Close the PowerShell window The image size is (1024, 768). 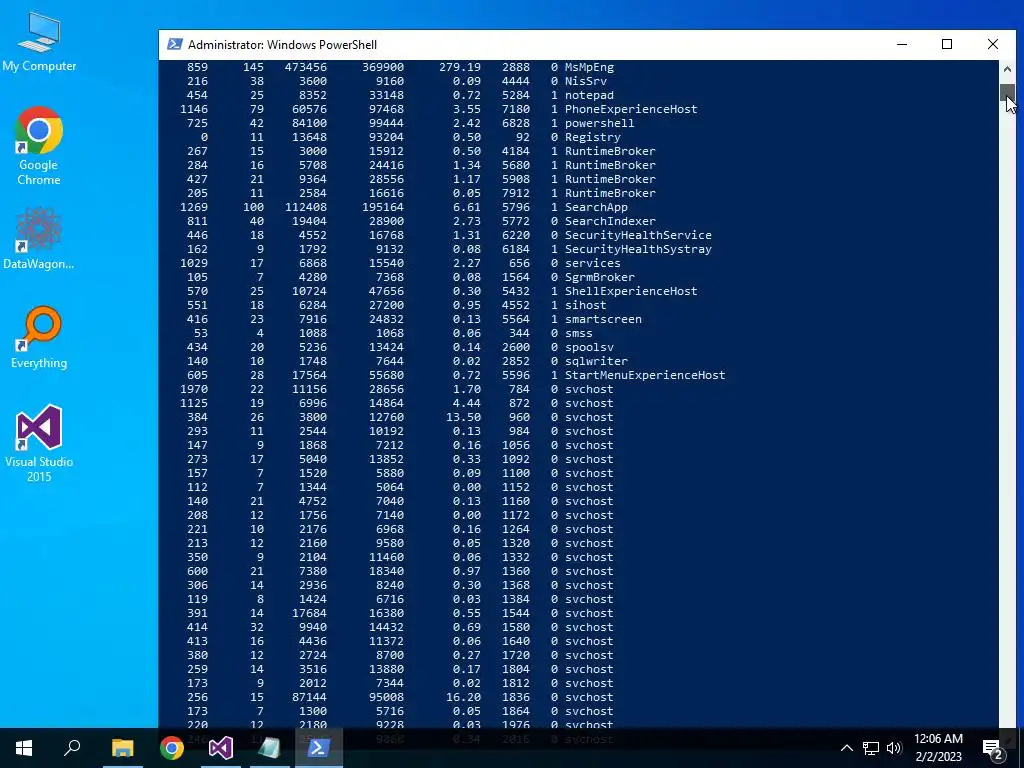click(993, 44)
